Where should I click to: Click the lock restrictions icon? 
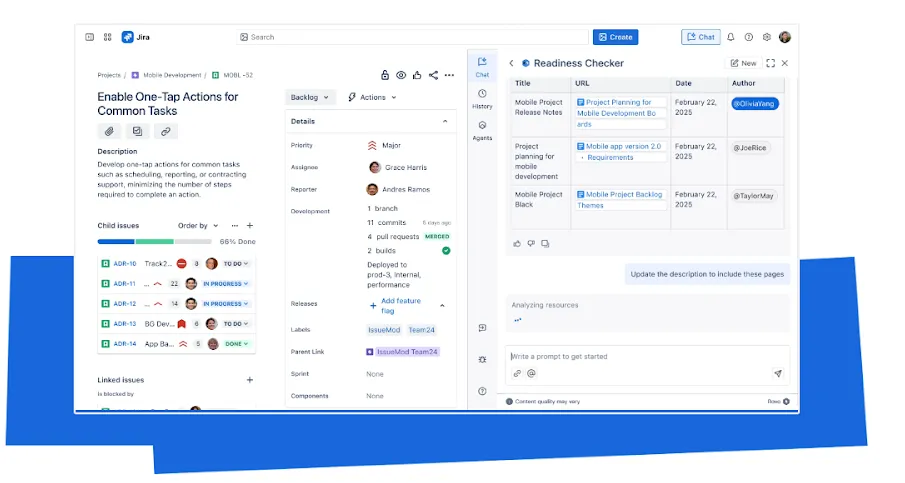(x=385, y=75)
